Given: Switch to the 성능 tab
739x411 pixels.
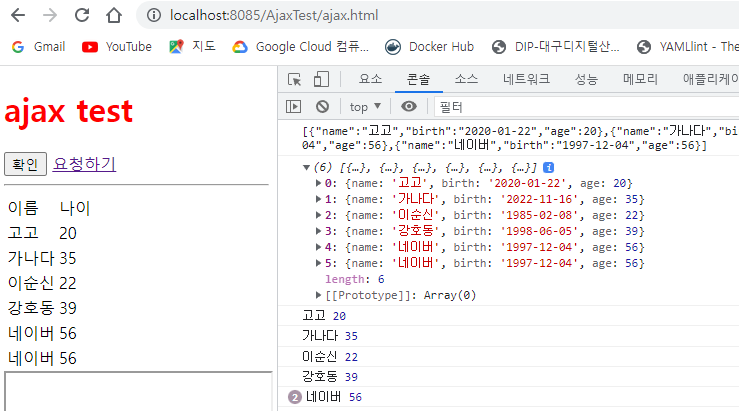Looking at the screenshot, I should pos(586,79).
